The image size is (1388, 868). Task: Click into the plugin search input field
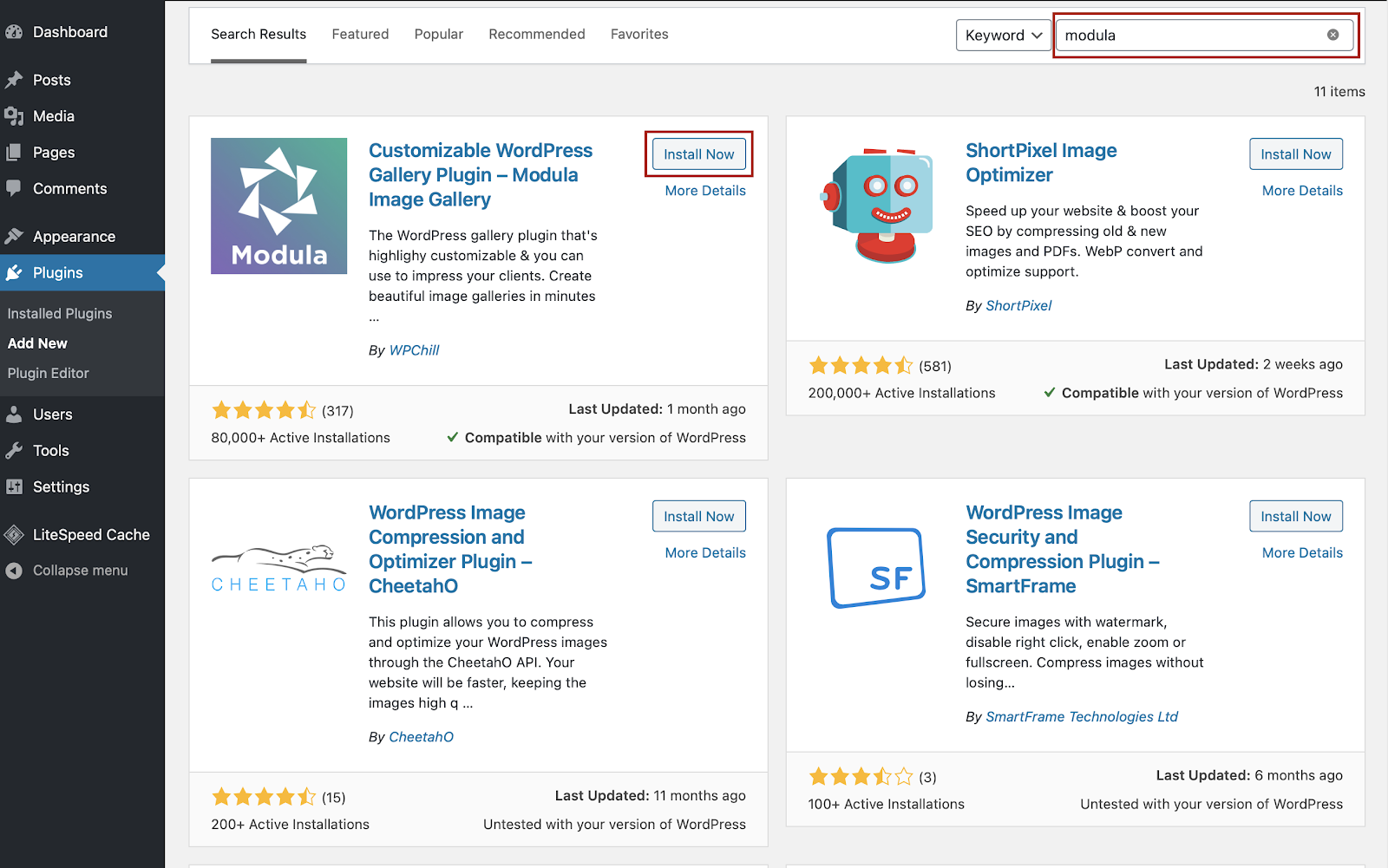point(1188,36)
